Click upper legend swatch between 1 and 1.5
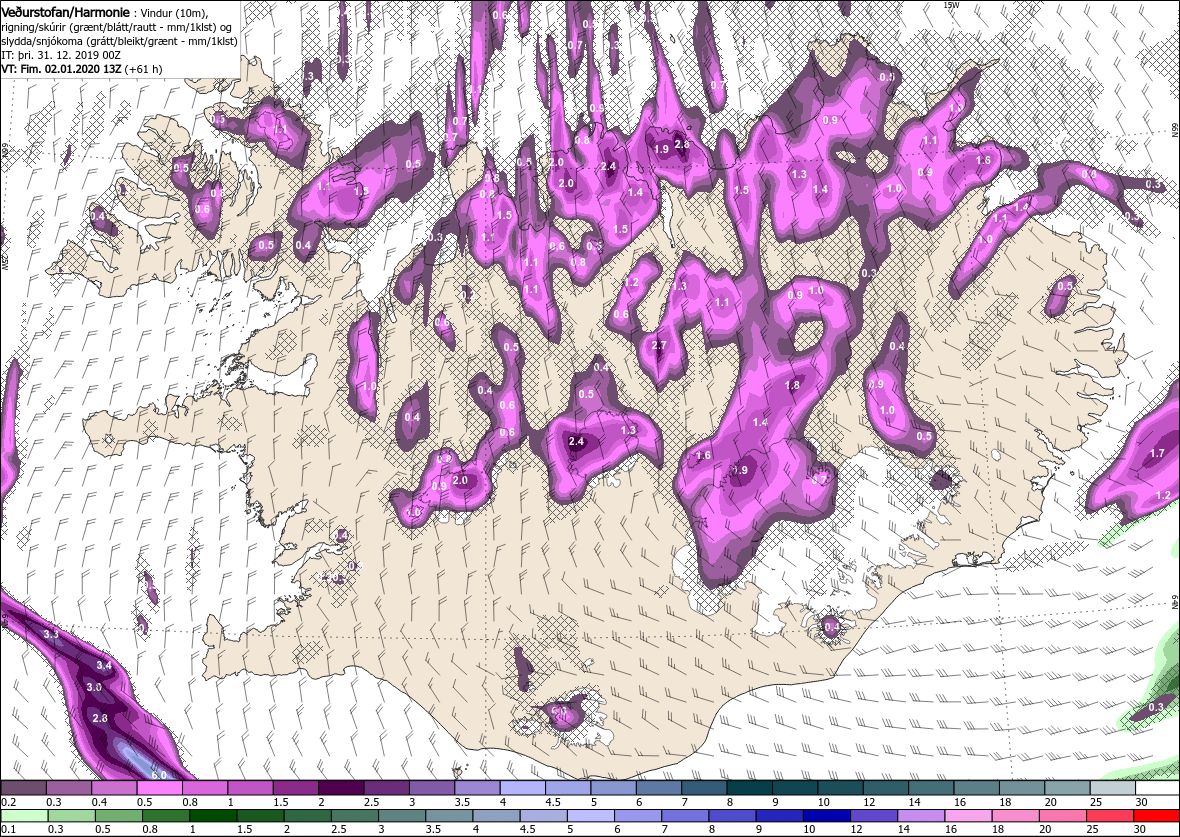The image size is (1180, 837). [x=250, y=787]
